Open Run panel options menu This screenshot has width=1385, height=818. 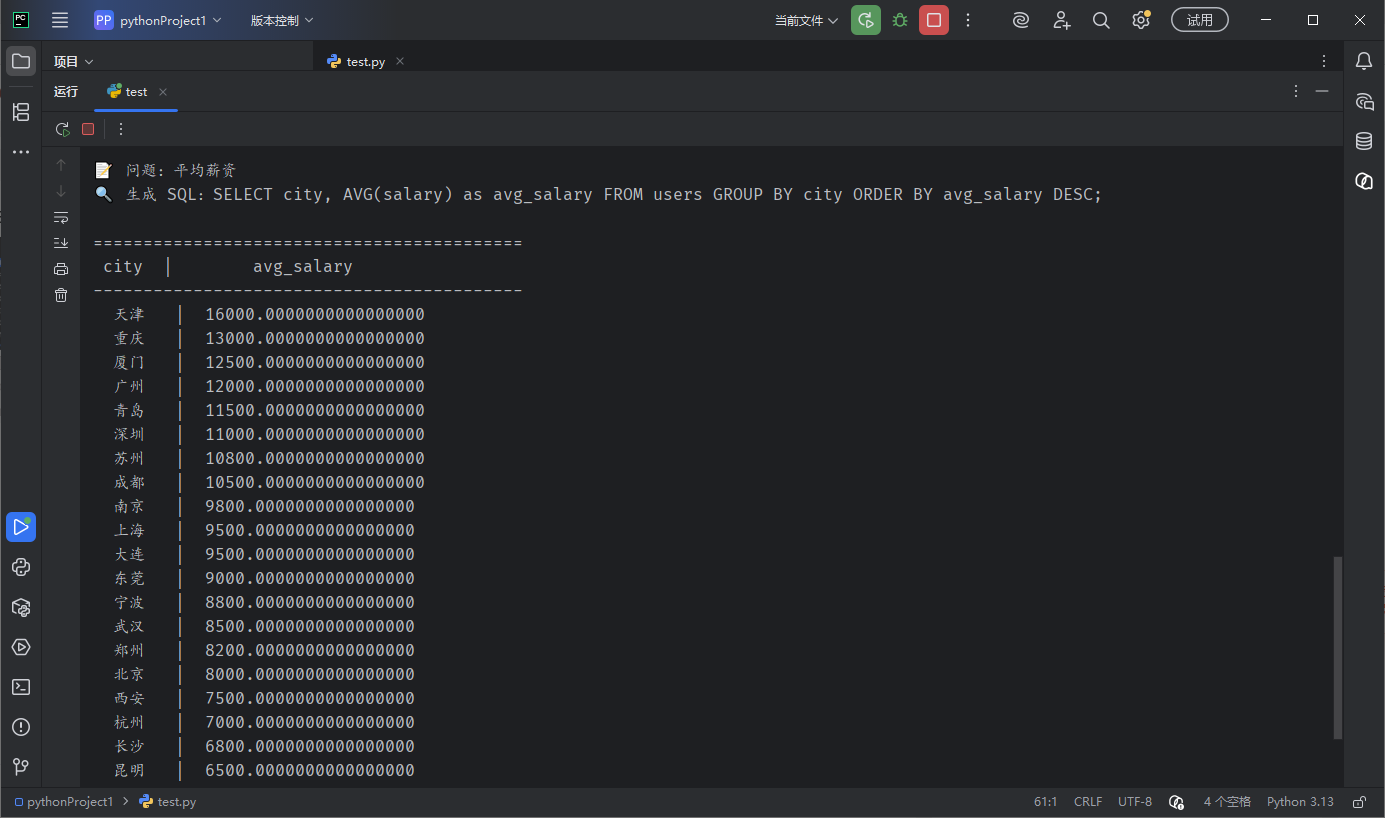point(1296,91)
